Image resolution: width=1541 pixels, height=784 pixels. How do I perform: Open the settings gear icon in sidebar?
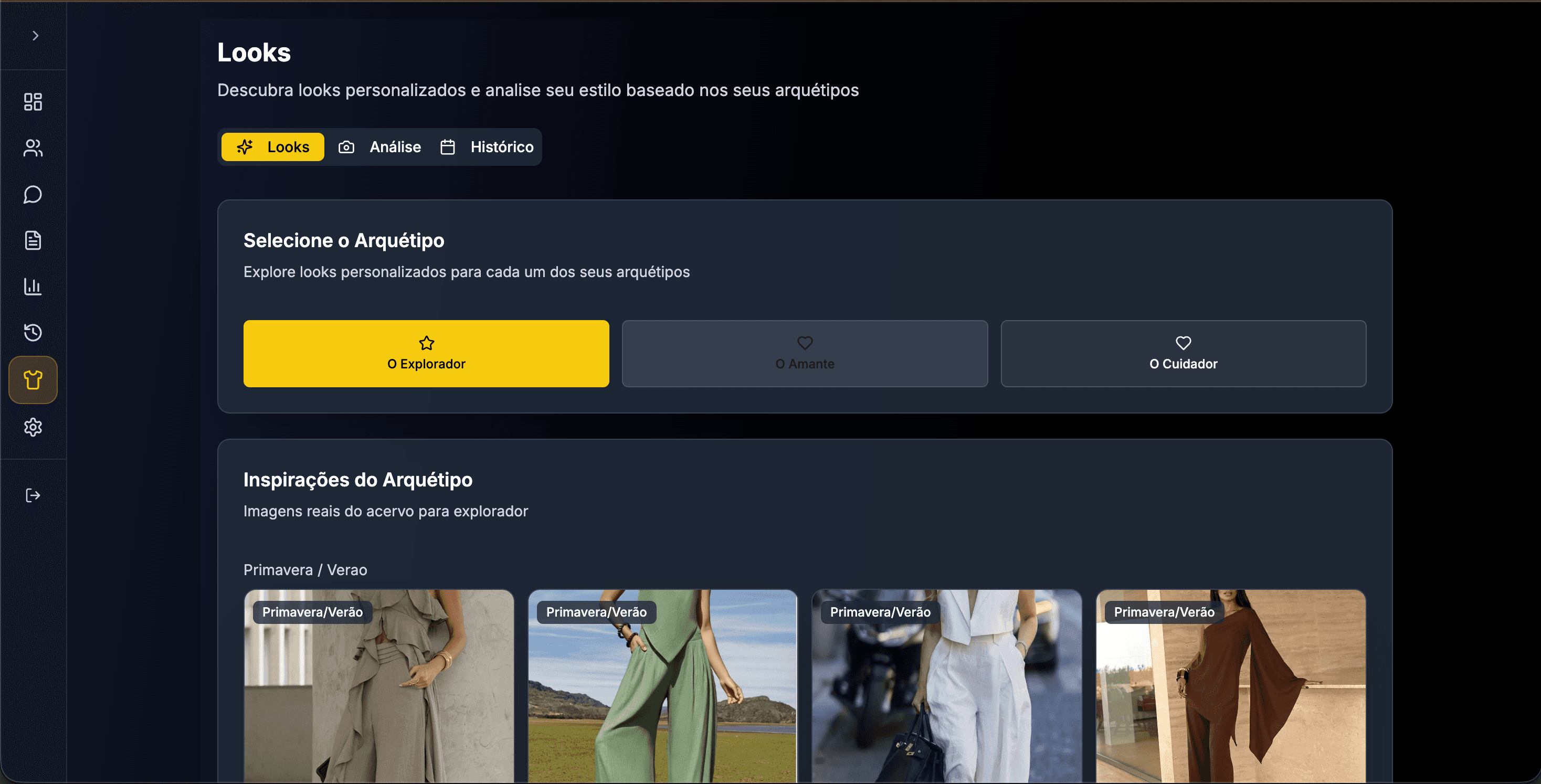point(33,427)
